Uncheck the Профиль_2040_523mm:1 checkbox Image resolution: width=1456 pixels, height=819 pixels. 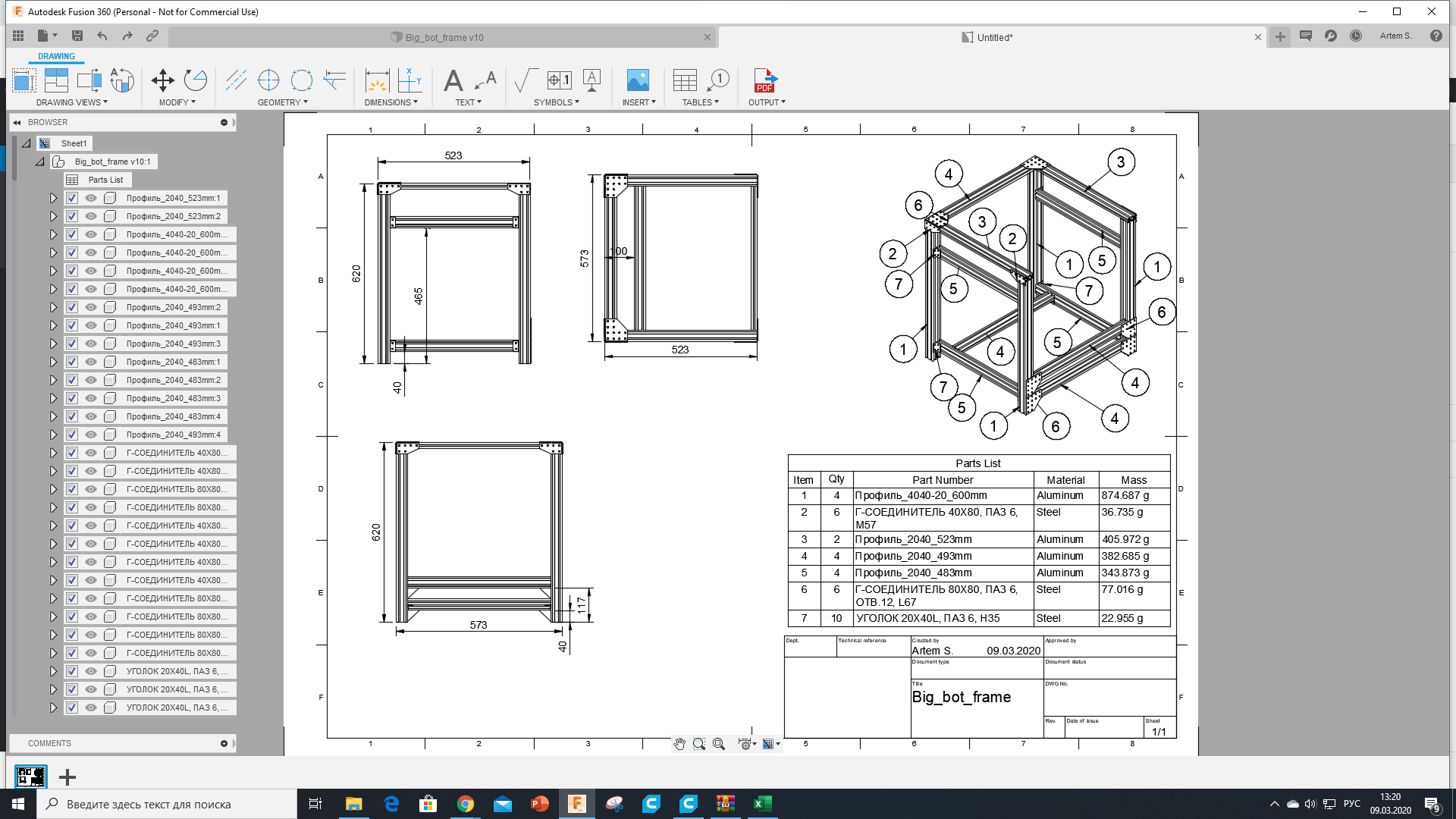pyautogui.click(x=72, y=198)
